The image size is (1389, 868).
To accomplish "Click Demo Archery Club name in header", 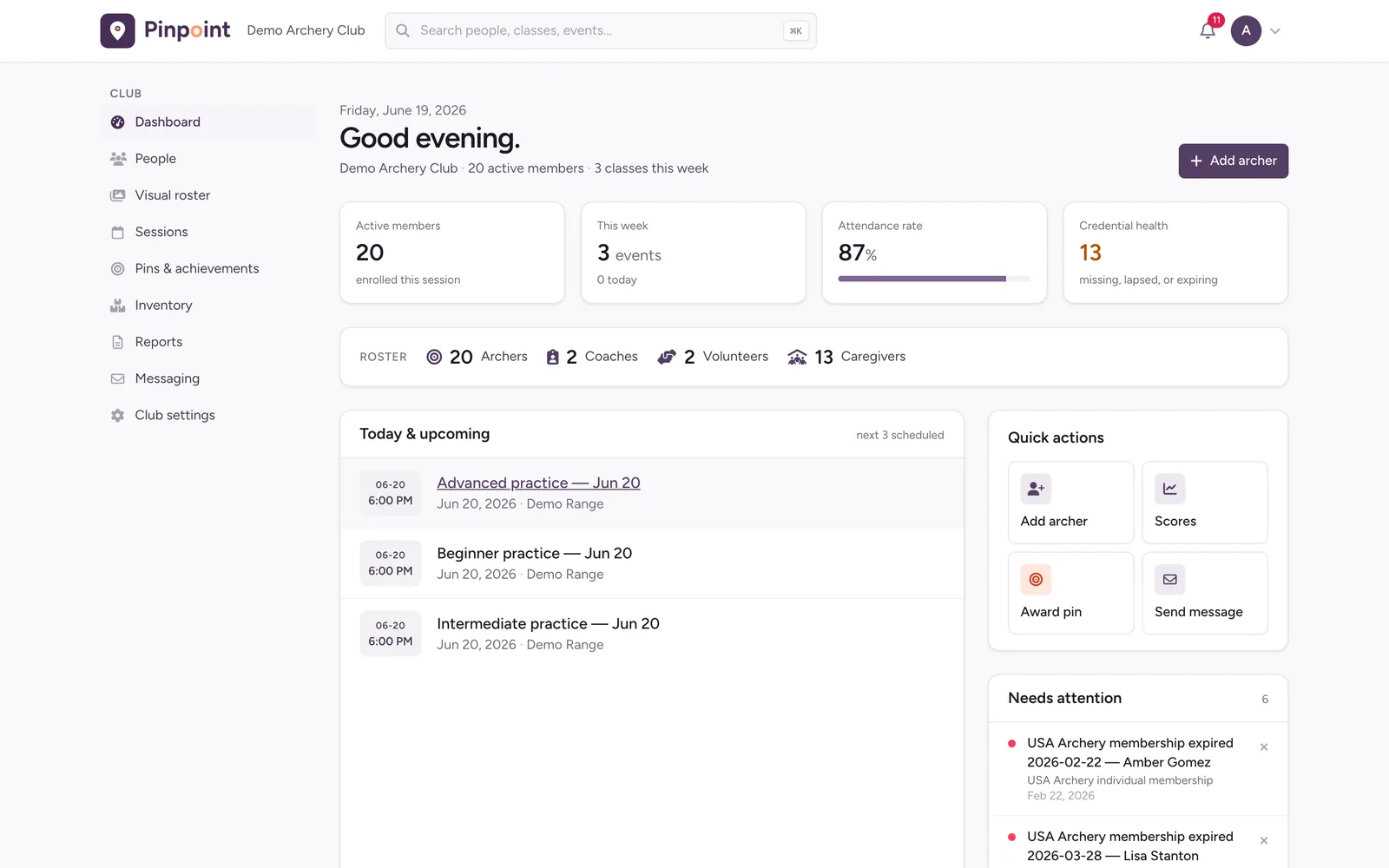I will point(306,30).
